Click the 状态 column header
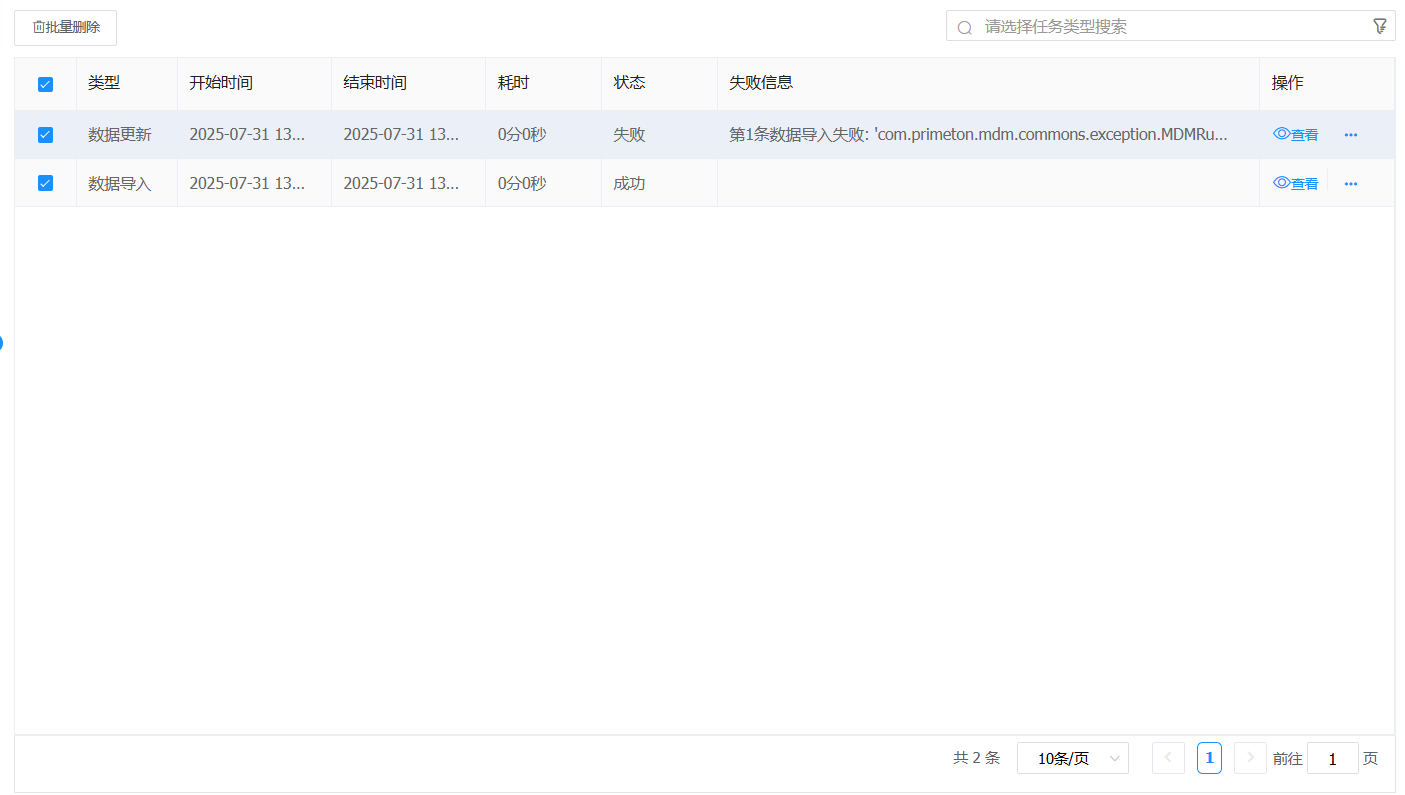The image size is (1405, 795). click(x=629, y=83)
